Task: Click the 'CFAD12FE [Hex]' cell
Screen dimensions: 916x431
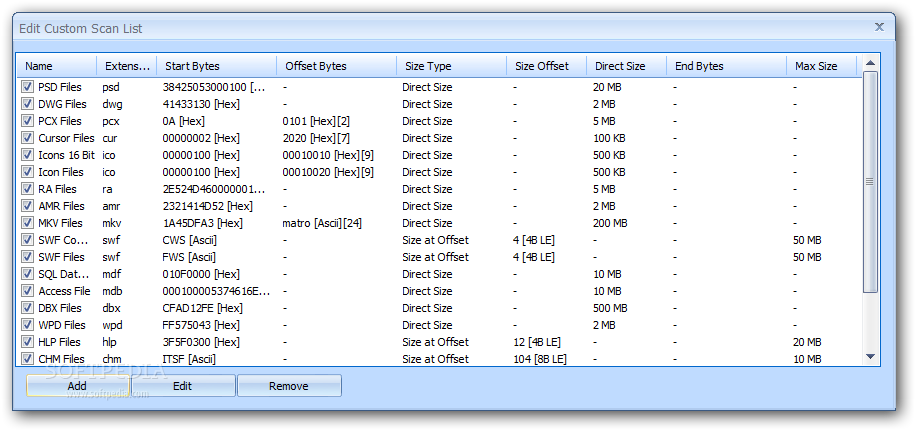Action: (202, 308)
